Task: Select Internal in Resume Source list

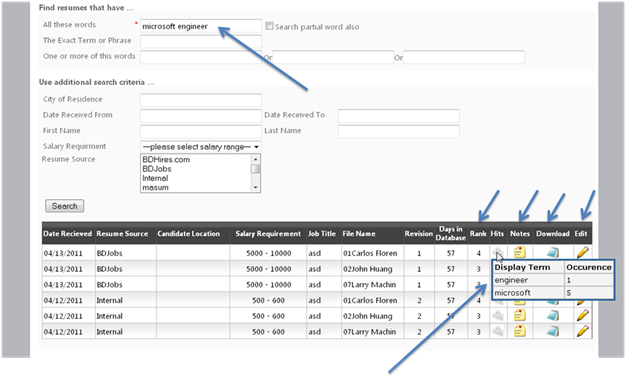Action: 155,178
